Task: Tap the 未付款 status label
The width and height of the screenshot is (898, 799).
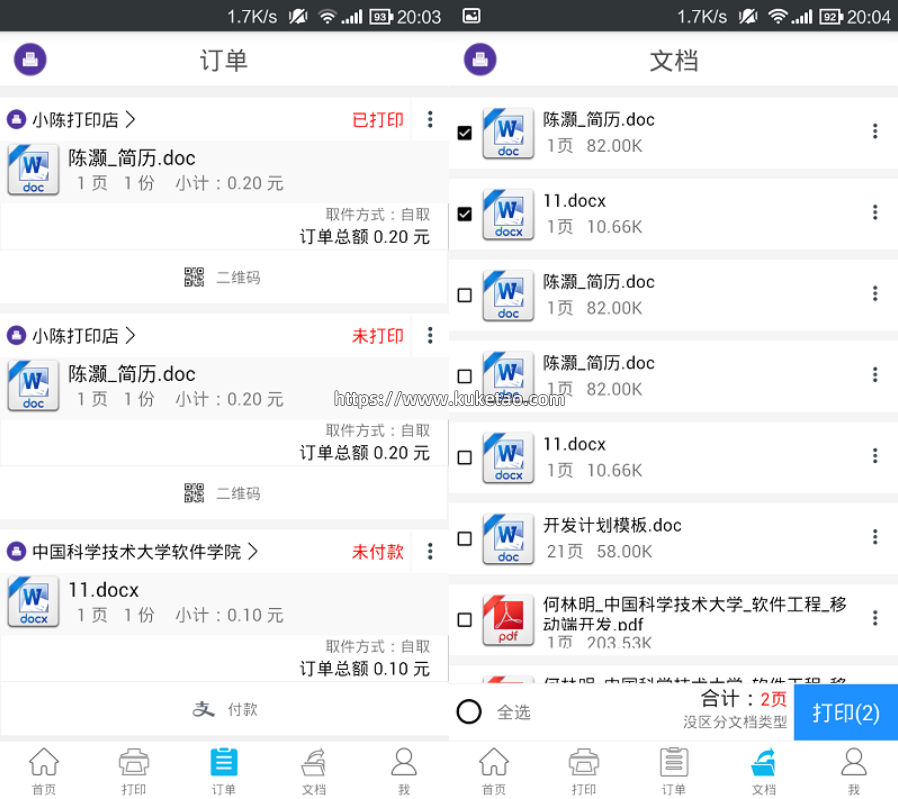Action: click(x=377, y=552)
